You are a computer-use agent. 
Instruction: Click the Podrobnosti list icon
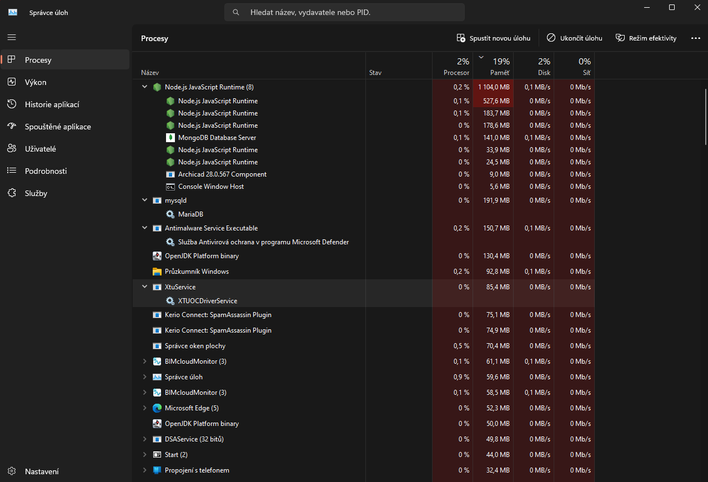tap(12, 170)
